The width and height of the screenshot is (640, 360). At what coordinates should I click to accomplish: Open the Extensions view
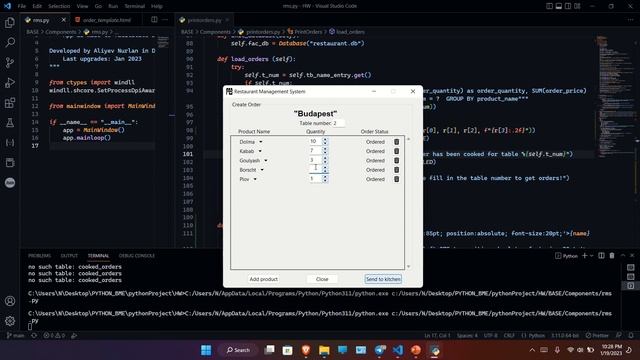(10, 102)
